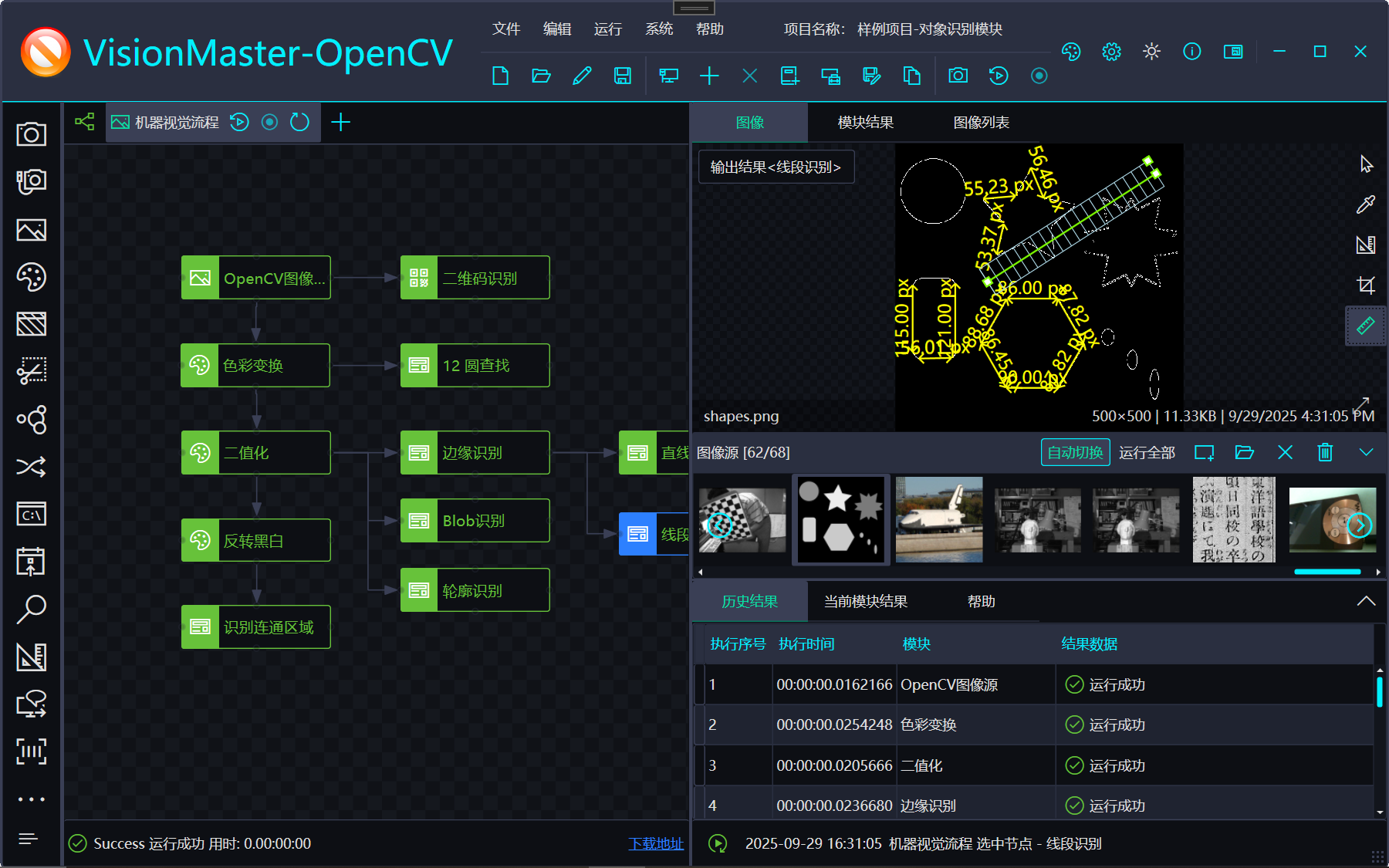Select the camera tool in left sidebar
Screen dimensions: 1389x868
[x=31, y=134]
